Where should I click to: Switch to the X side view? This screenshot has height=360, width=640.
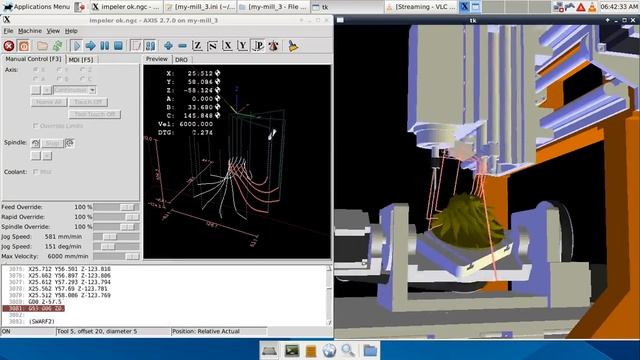tap(227, 46)
